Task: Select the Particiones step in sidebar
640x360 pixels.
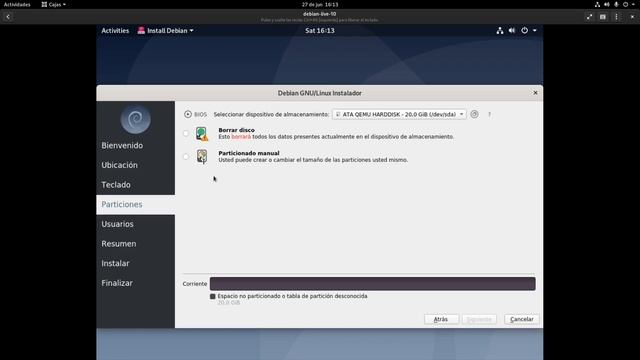Action: point(136,204)
